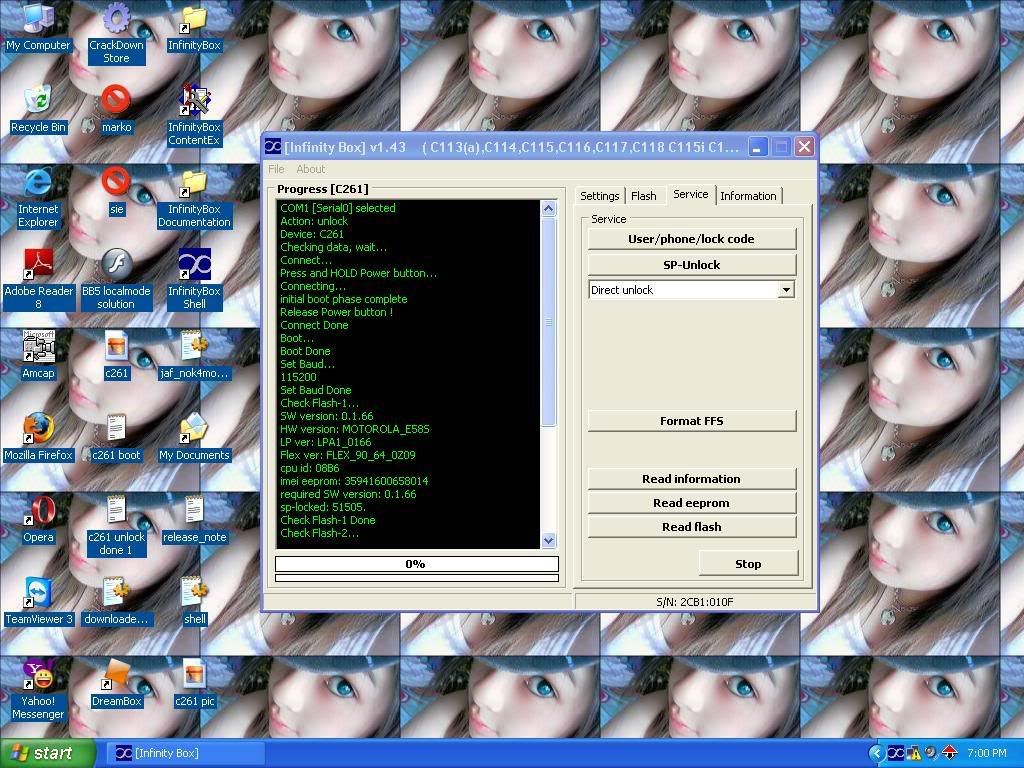Switch to the Service tab
The image size is (1024, 768).
691,195
